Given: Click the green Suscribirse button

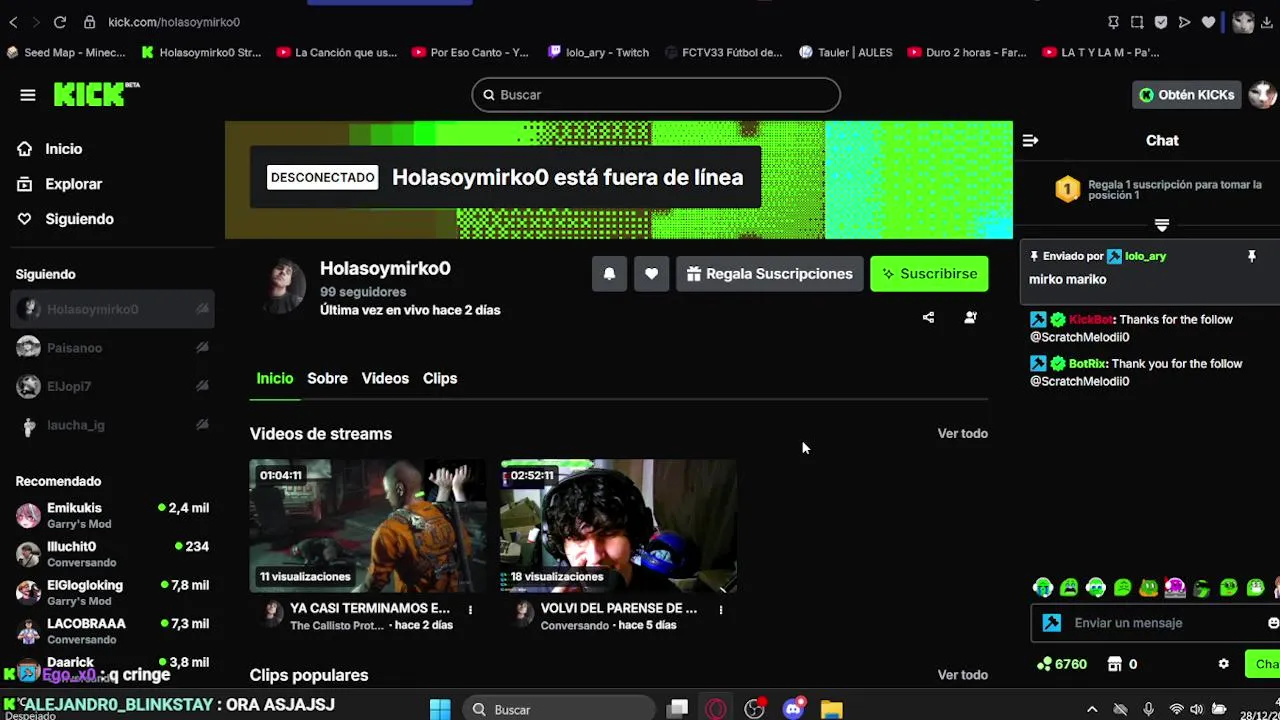Looking at the screenshot, I should 929,274.
